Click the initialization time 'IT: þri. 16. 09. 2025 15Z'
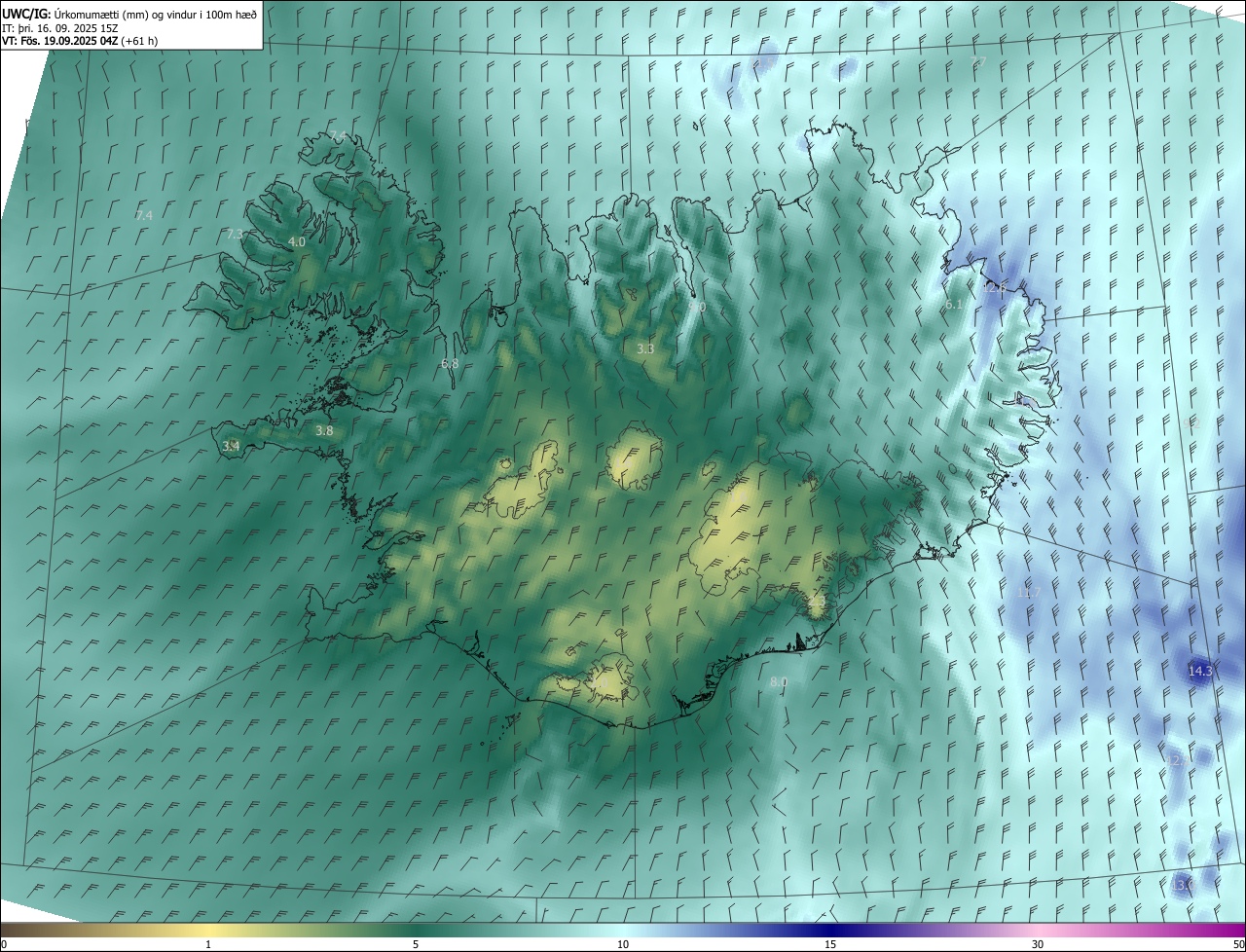 [59, 28]
